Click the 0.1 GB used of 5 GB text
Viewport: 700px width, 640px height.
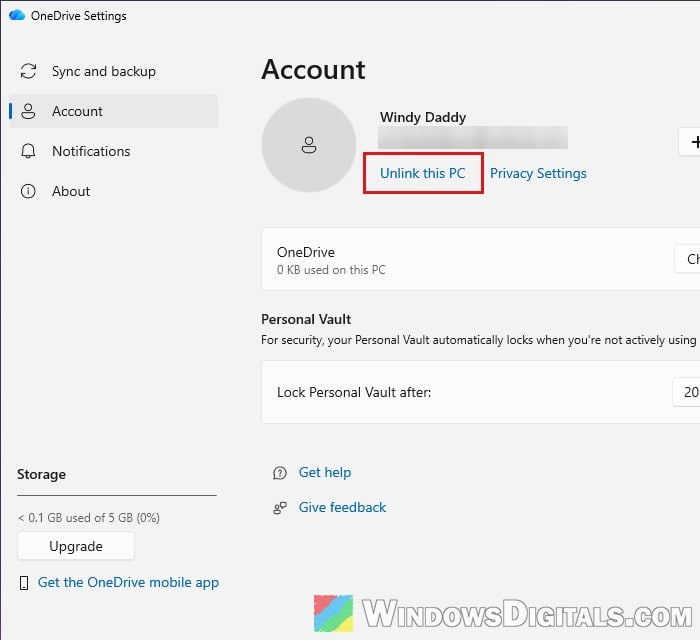pos(88,518)
